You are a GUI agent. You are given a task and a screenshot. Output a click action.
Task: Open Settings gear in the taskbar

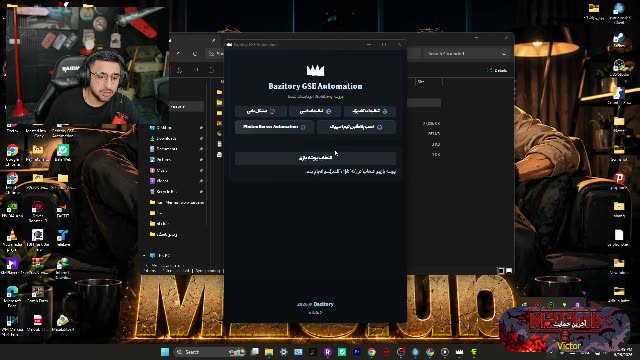tap(283, 352)
